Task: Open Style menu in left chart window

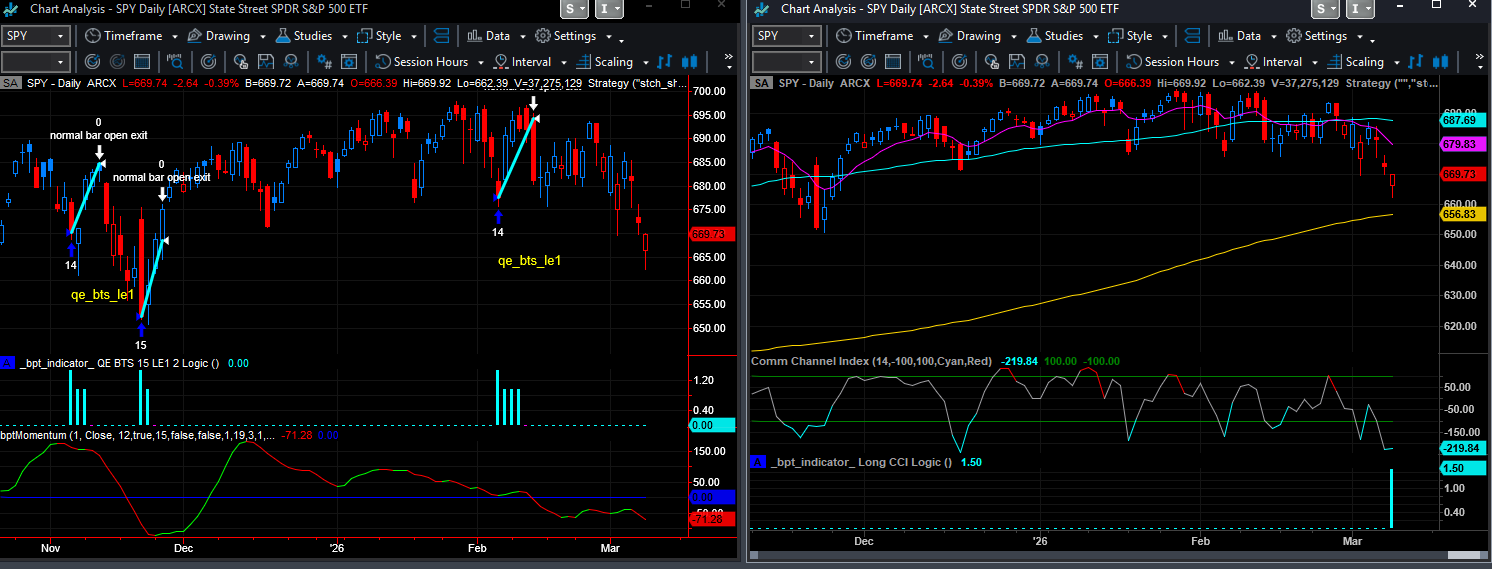Action: pos(386,36)
